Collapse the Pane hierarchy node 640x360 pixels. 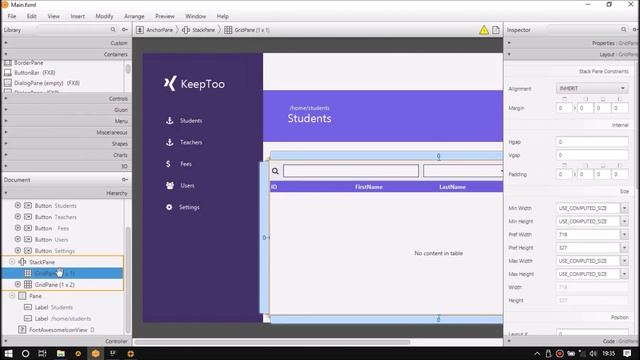pyautogui.click(x=12, y=296)
